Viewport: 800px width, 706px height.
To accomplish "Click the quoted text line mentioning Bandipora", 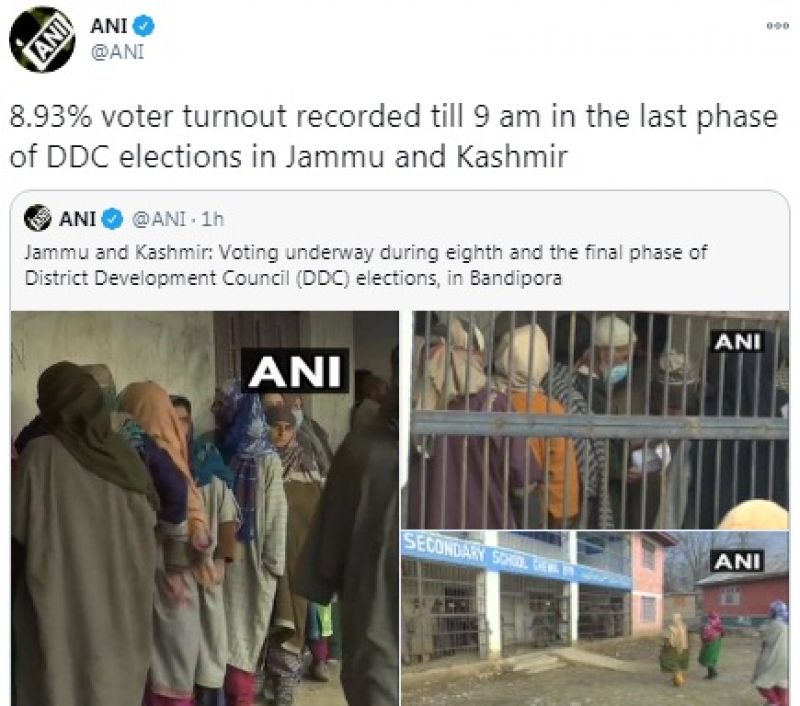I will [293, 279].
